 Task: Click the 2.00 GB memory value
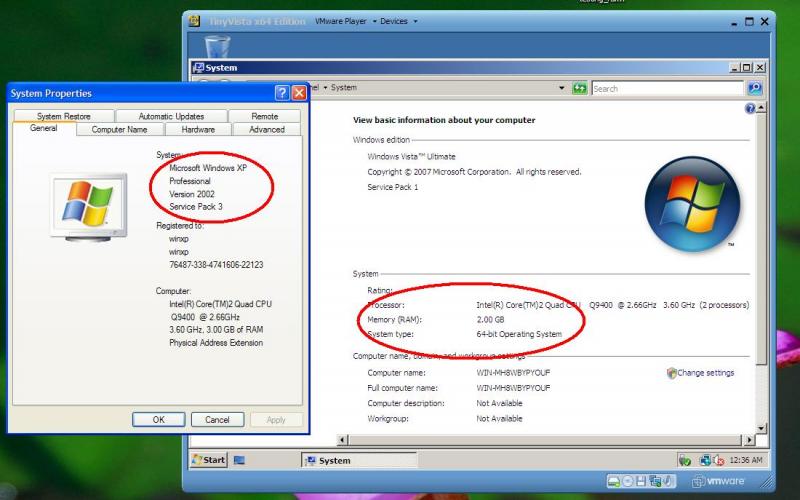coord(490,320)
